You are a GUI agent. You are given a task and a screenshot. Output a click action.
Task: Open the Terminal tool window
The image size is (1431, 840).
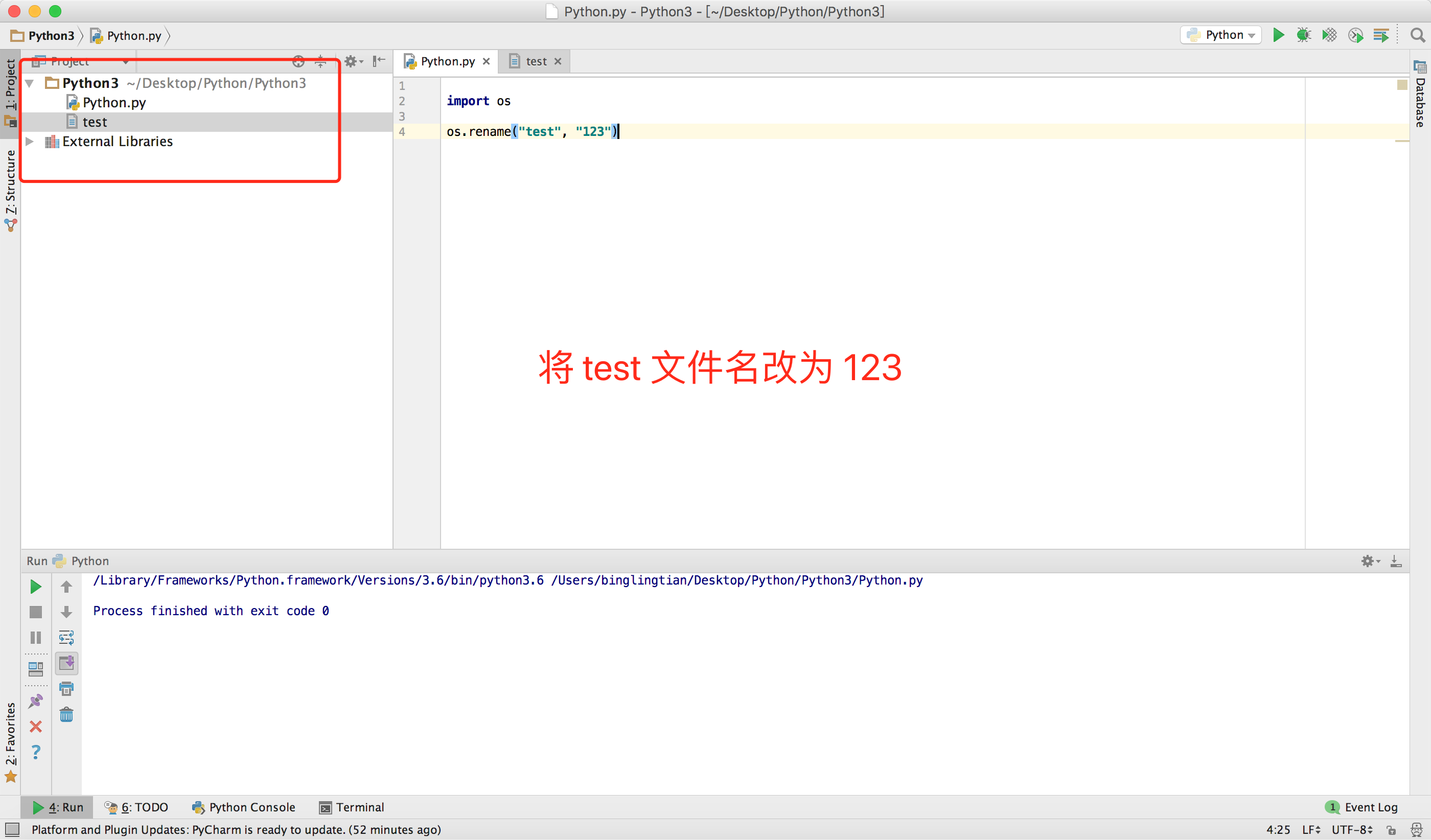click(x=352, y=807)
